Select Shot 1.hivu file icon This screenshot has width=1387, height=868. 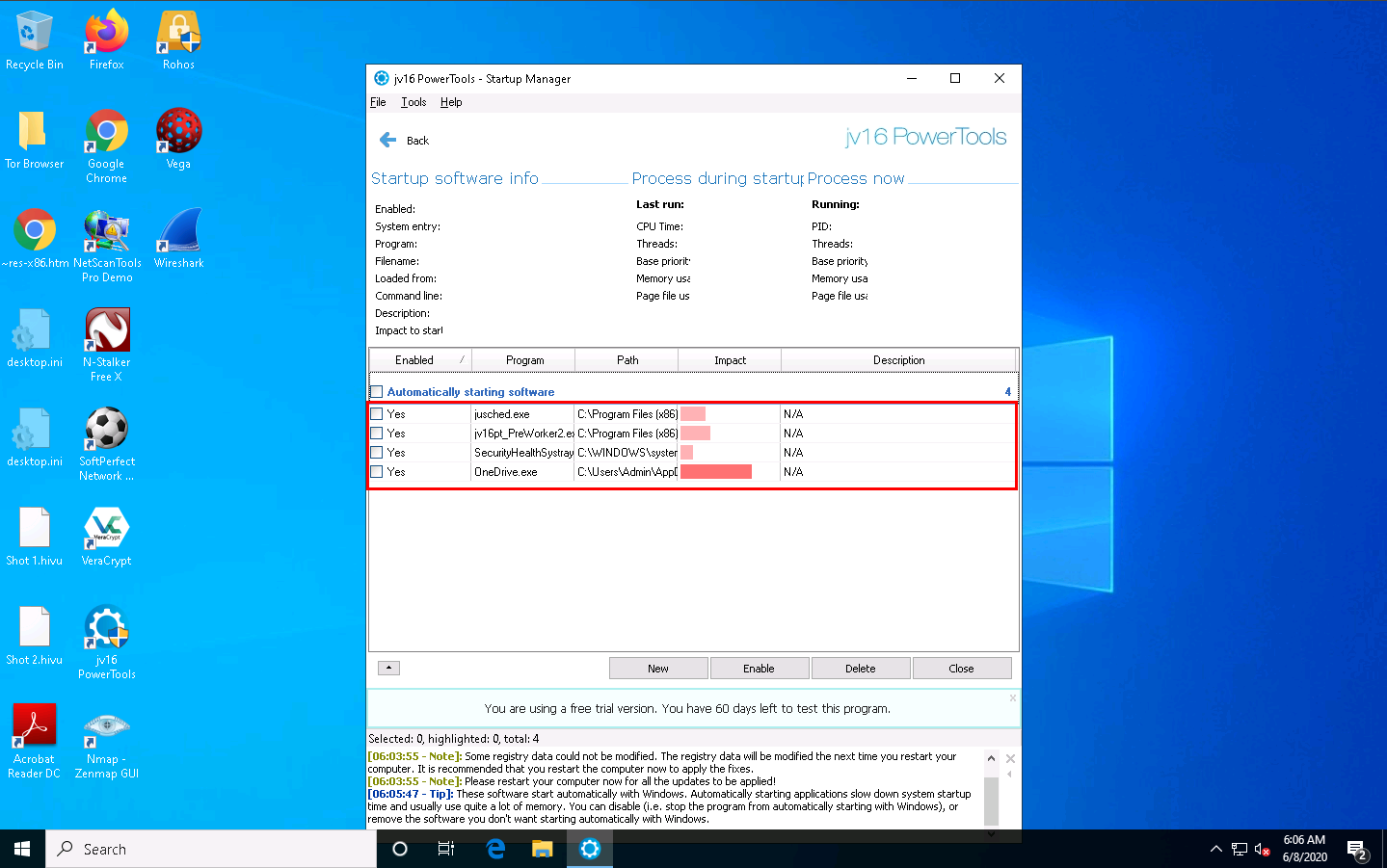[x=35, y=537]
